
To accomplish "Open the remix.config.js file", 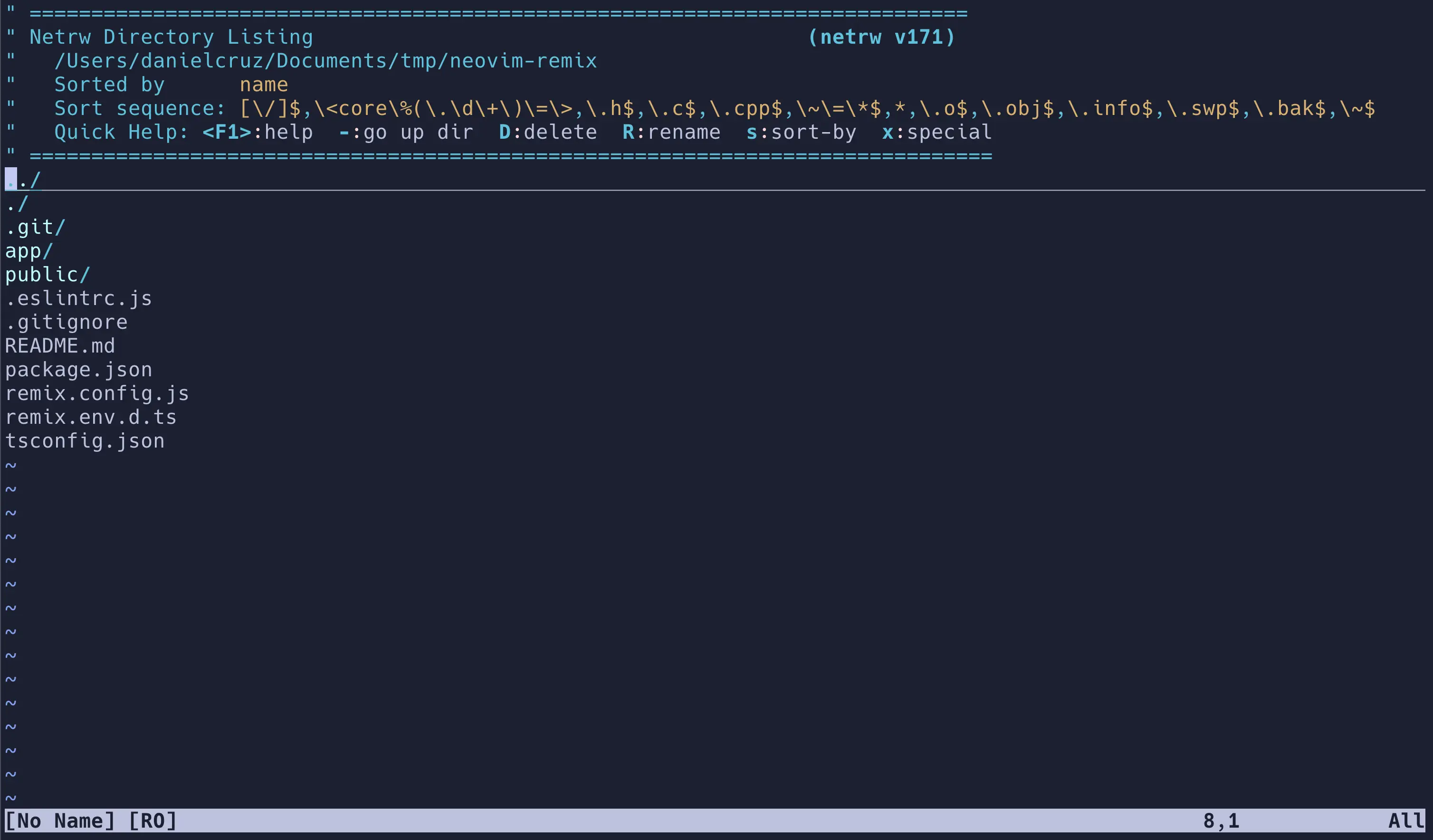I will (97, 393).
